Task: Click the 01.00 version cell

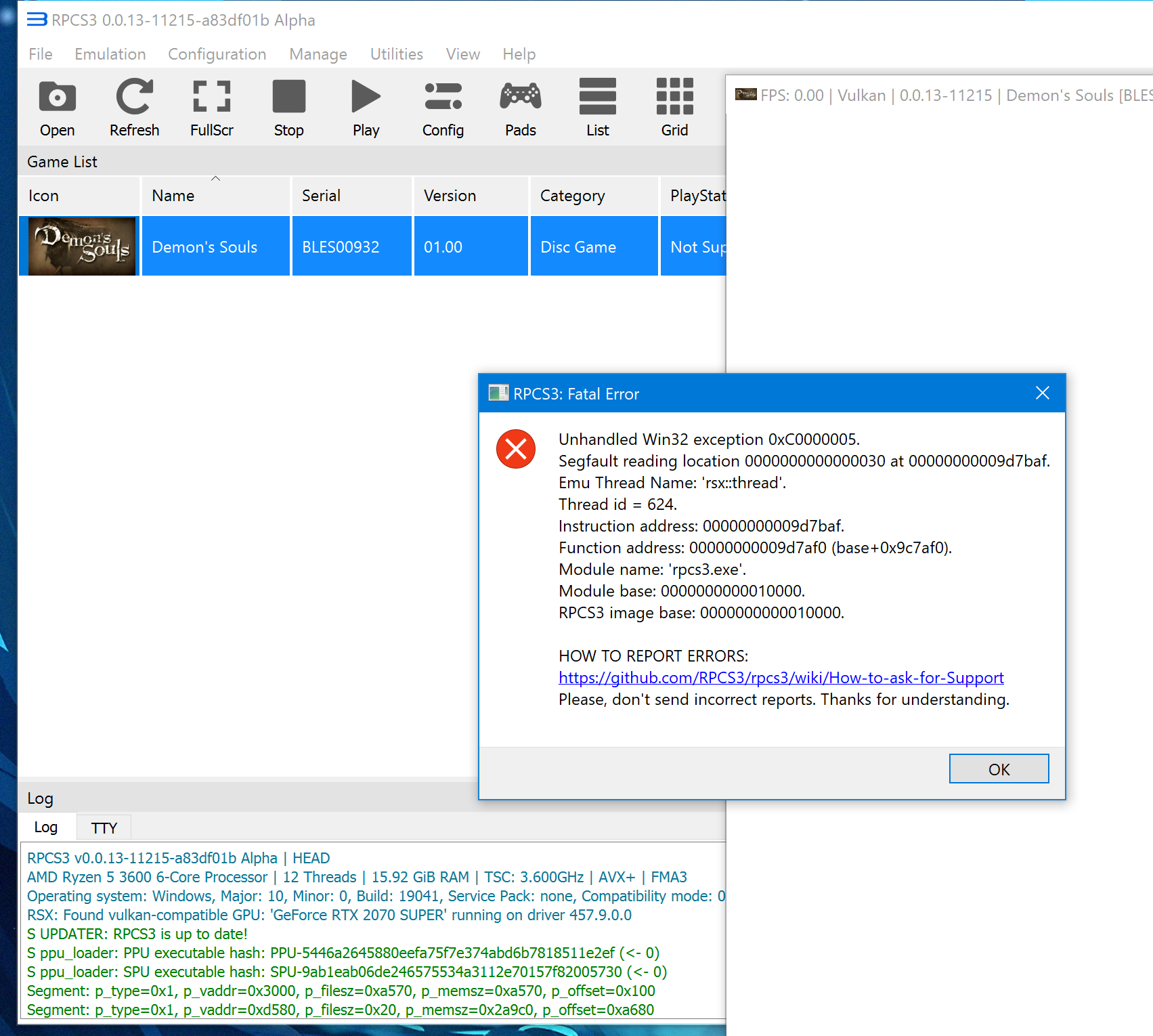Action: coord(471,246)
